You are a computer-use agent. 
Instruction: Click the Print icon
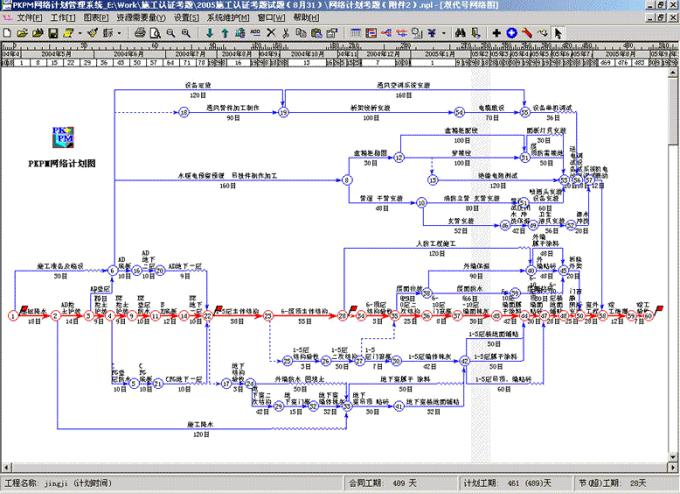point(140,33)
